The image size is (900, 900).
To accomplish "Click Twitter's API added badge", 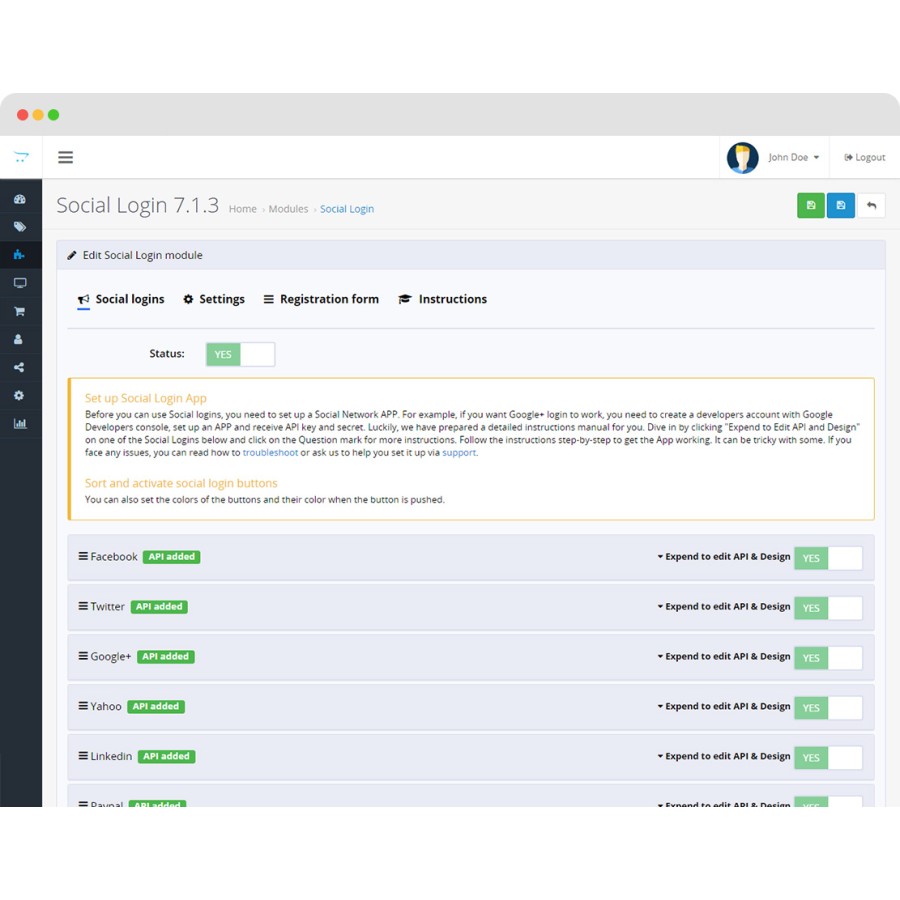I will click(x=159, y=607).
